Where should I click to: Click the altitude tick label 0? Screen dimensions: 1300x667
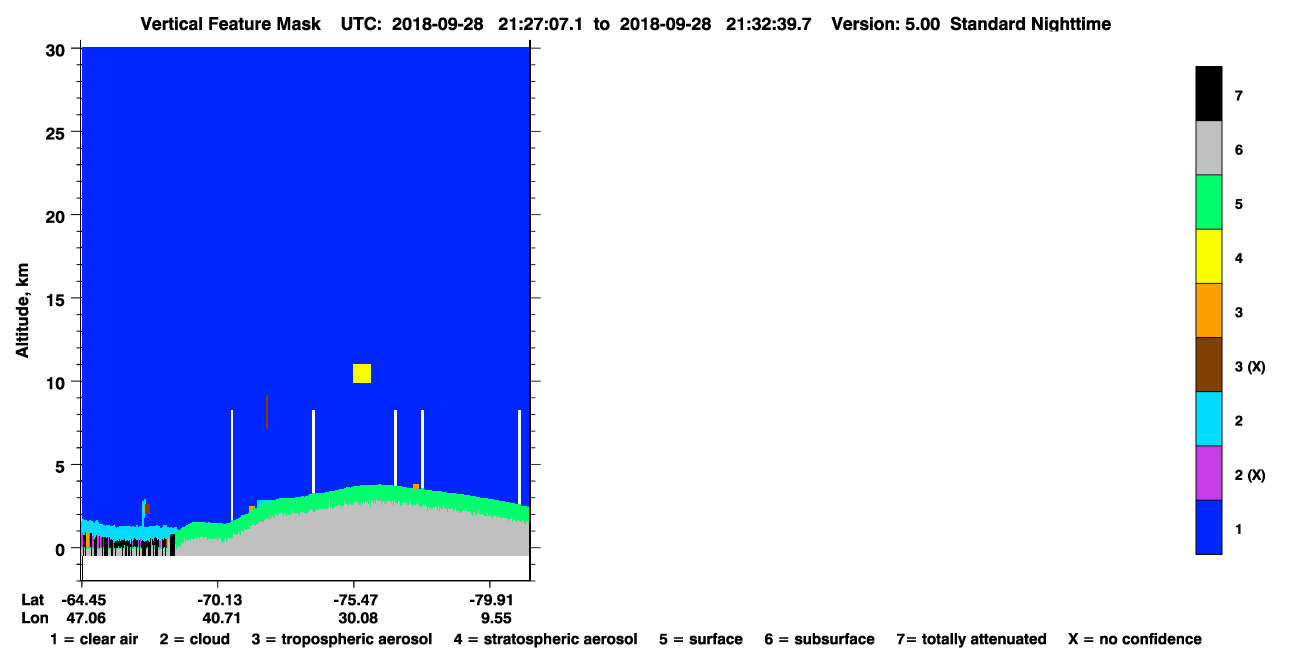[x=62, y=548]
